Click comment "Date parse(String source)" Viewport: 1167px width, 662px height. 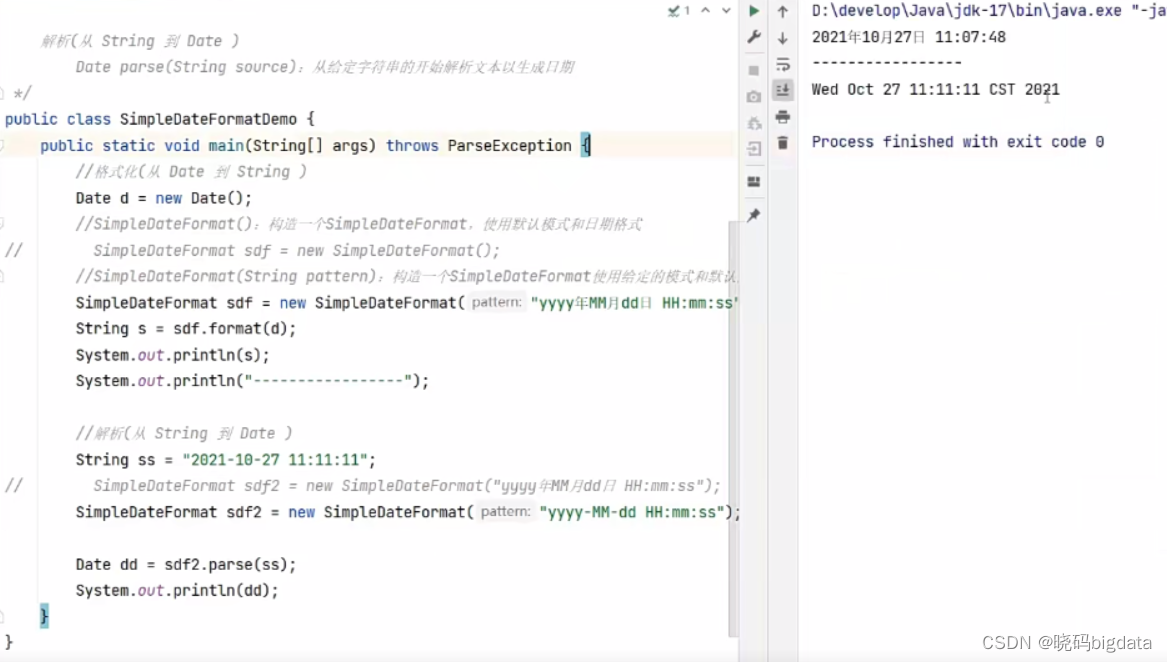(186, 67)
